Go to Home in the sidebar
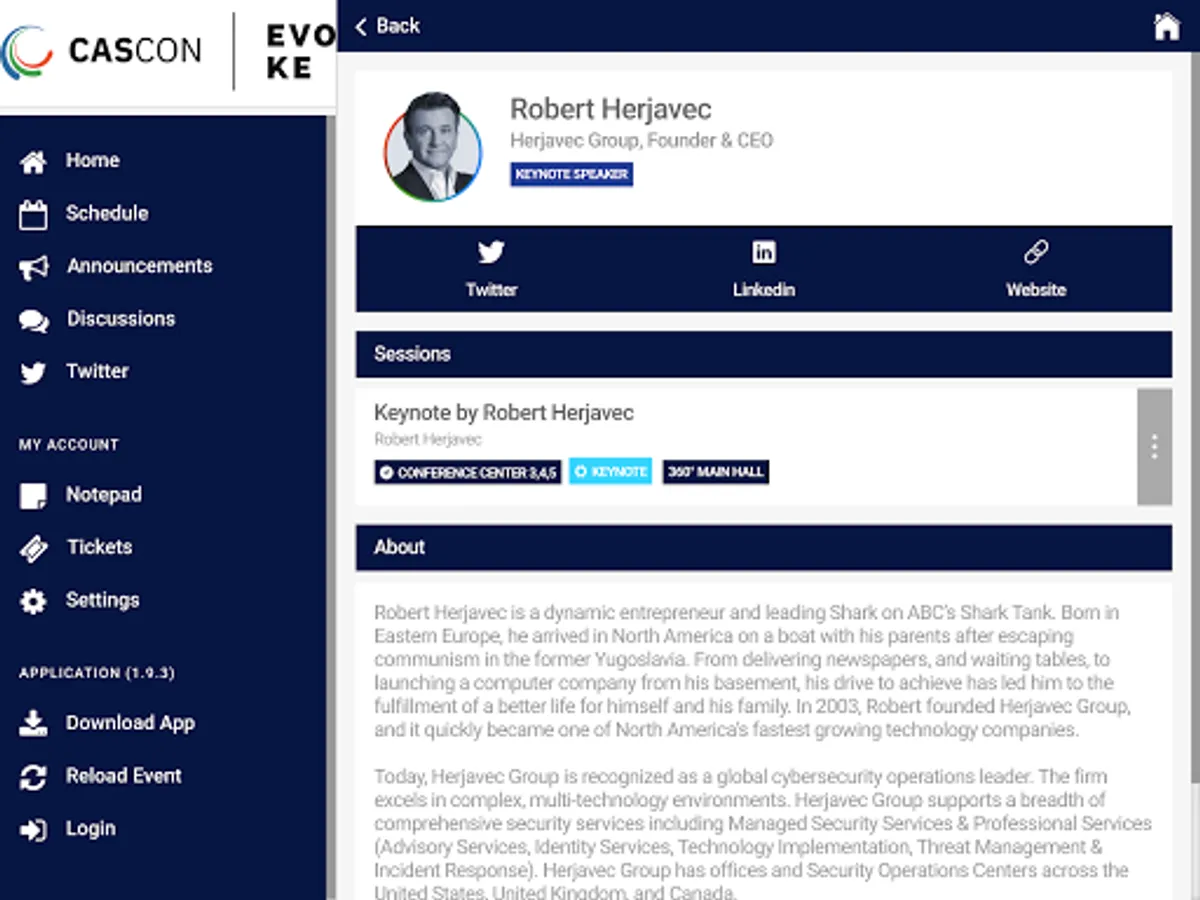Image resolution: width=1200 pixels, height=900 pixels. pos(92,160)
